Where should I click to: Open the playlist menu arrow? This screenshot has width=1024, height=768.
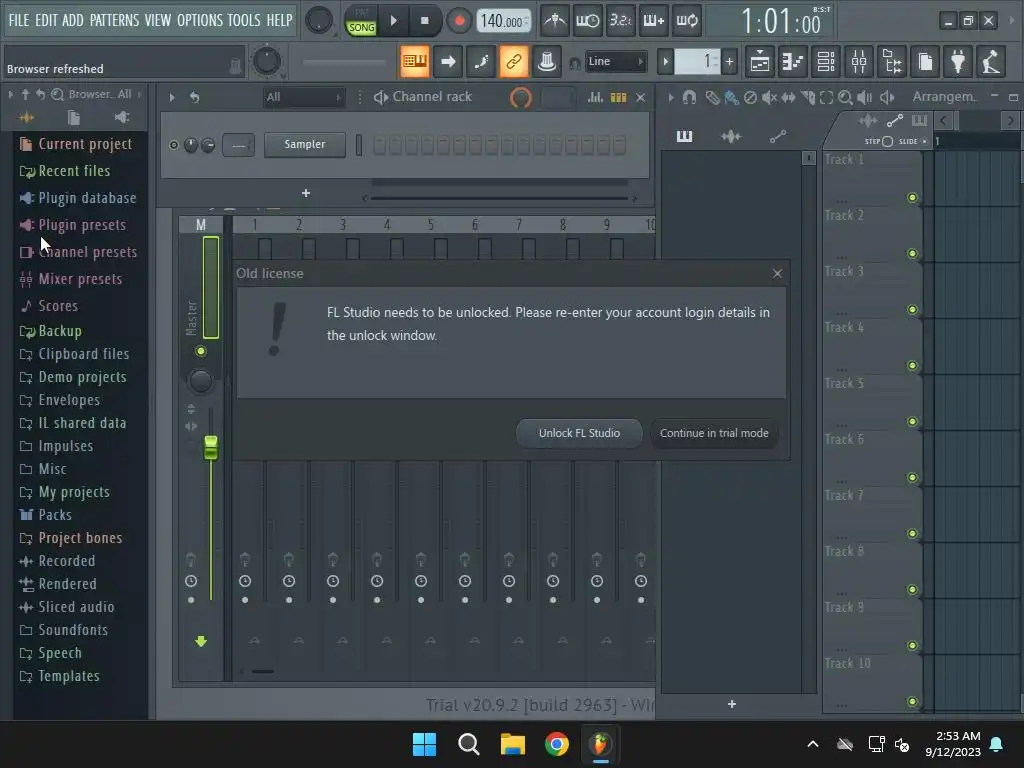pyautogui.click(x=671, y=97)
